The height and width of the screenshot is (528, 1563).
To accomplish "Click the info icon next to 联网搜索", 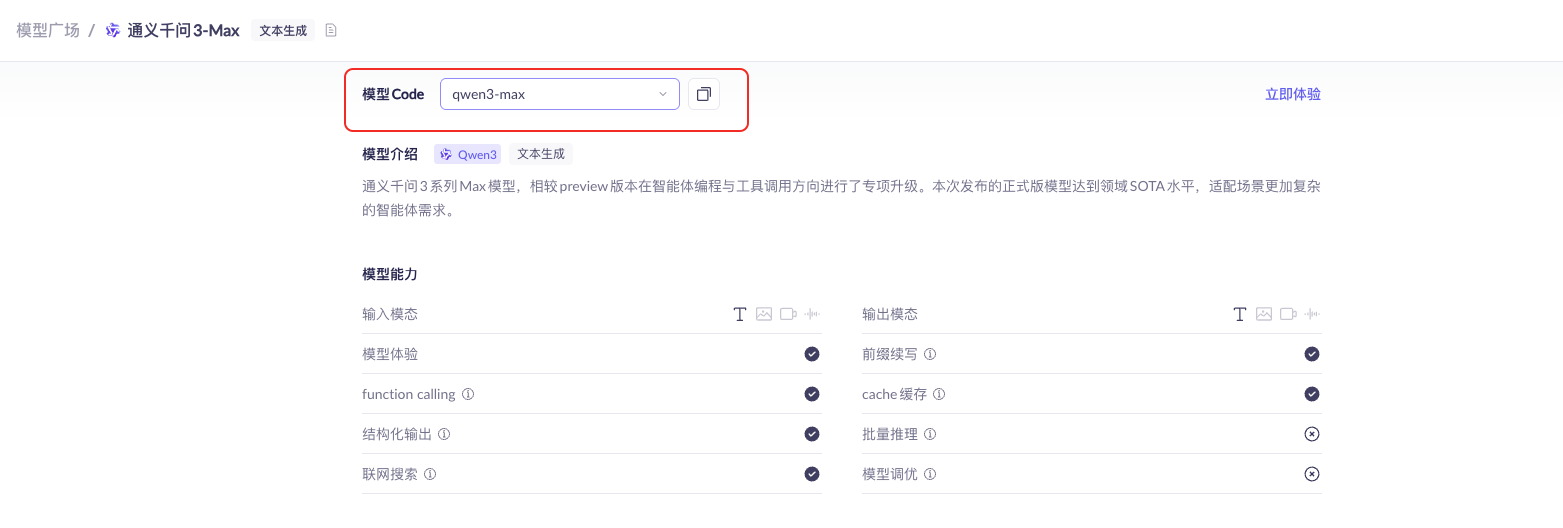I will (430, 474).
